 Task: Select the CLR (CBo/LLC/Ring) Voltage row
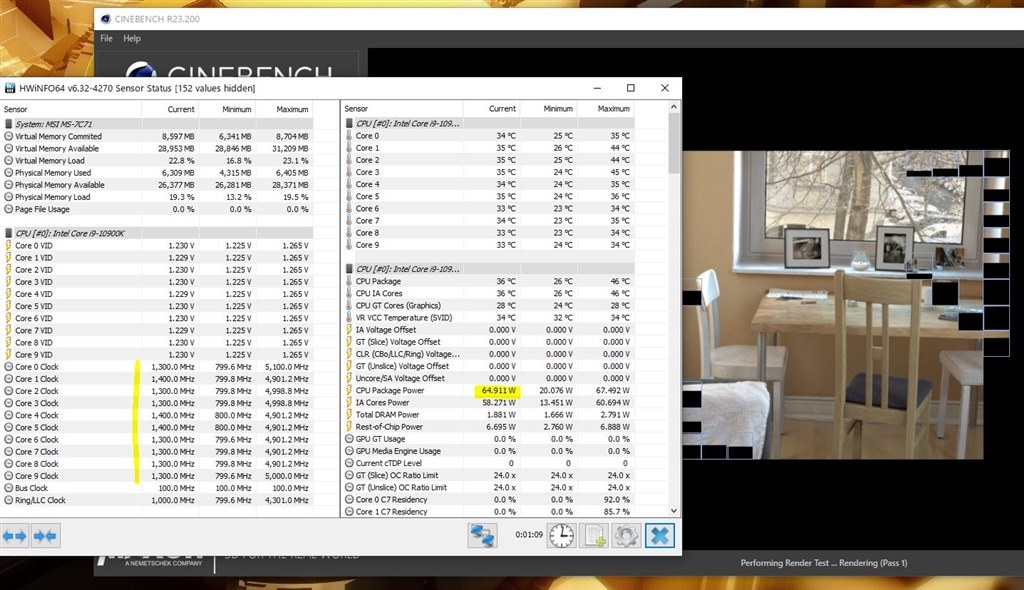pos(487,354)
